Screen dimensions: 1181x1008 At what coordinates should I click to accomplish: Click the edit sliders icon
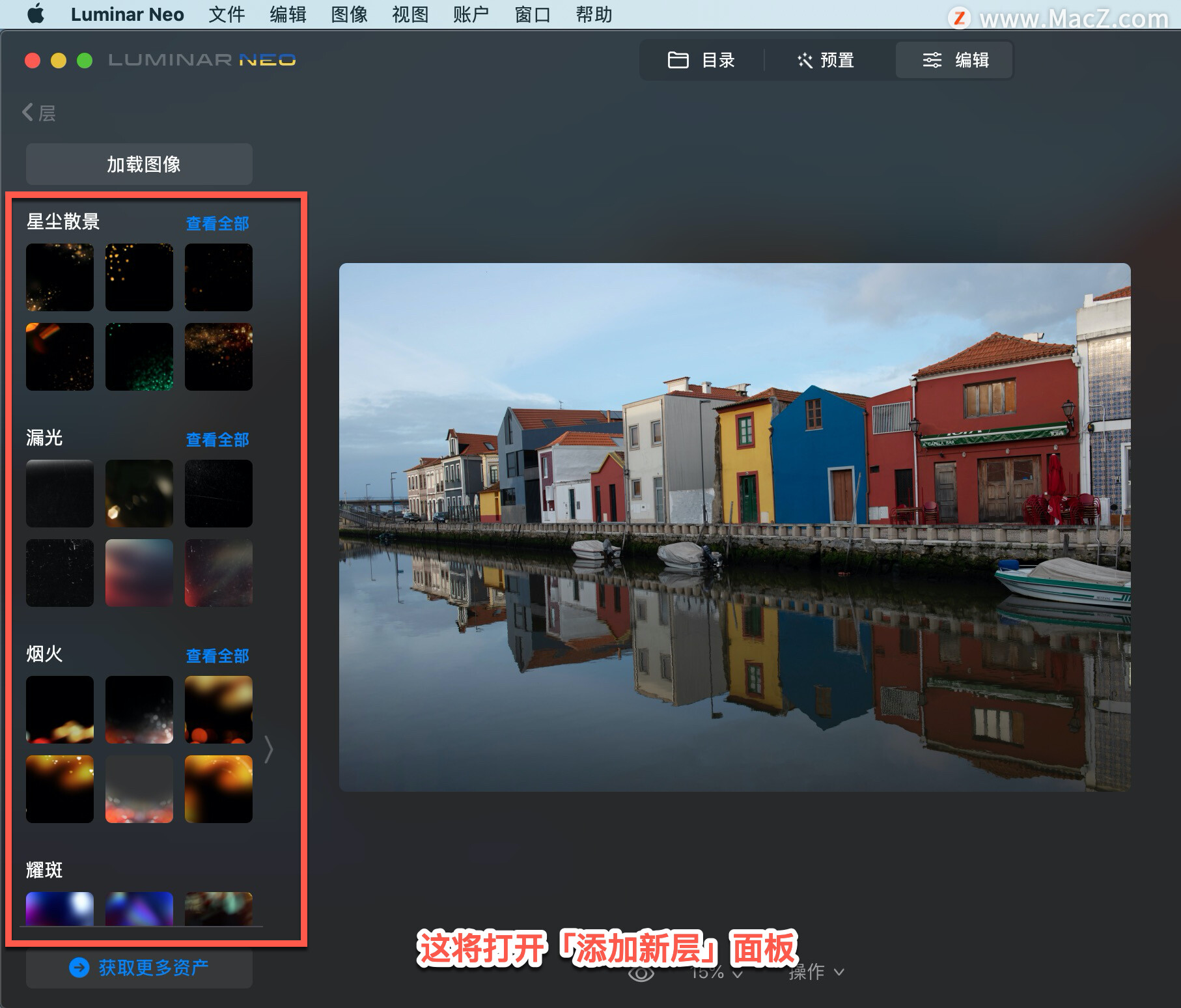(x=932, y=60)
